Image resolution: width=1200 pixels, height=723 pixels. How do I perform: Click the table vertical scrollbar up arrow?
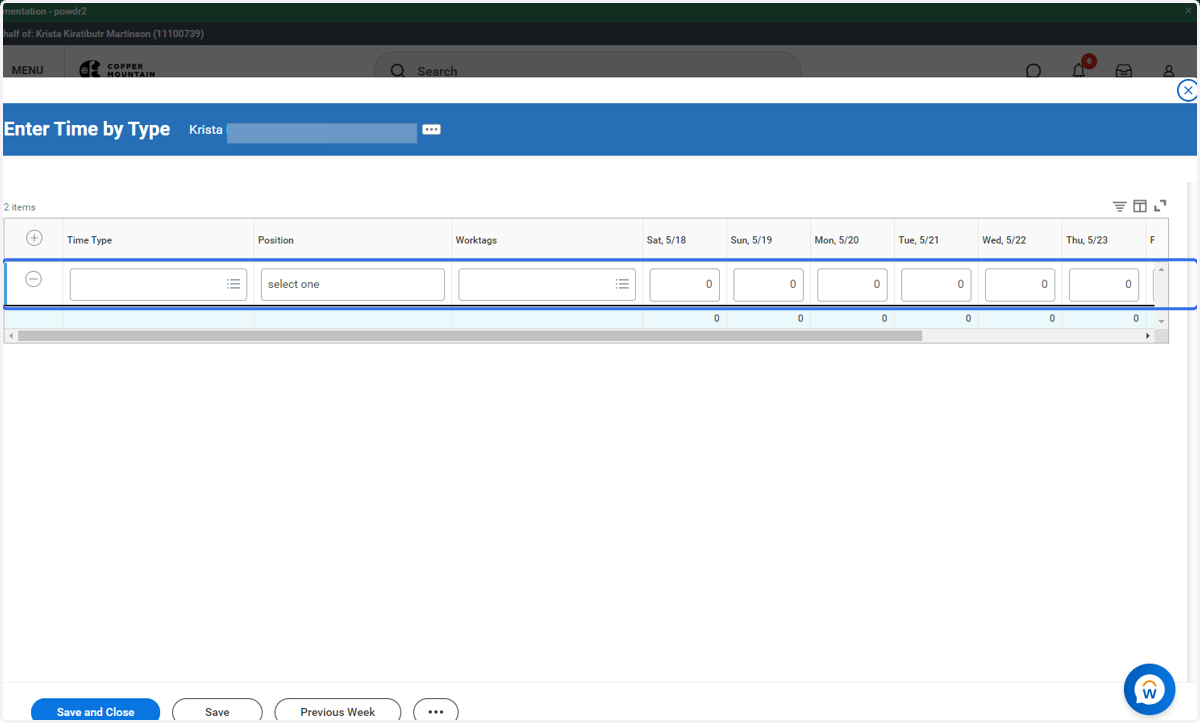1161,270
